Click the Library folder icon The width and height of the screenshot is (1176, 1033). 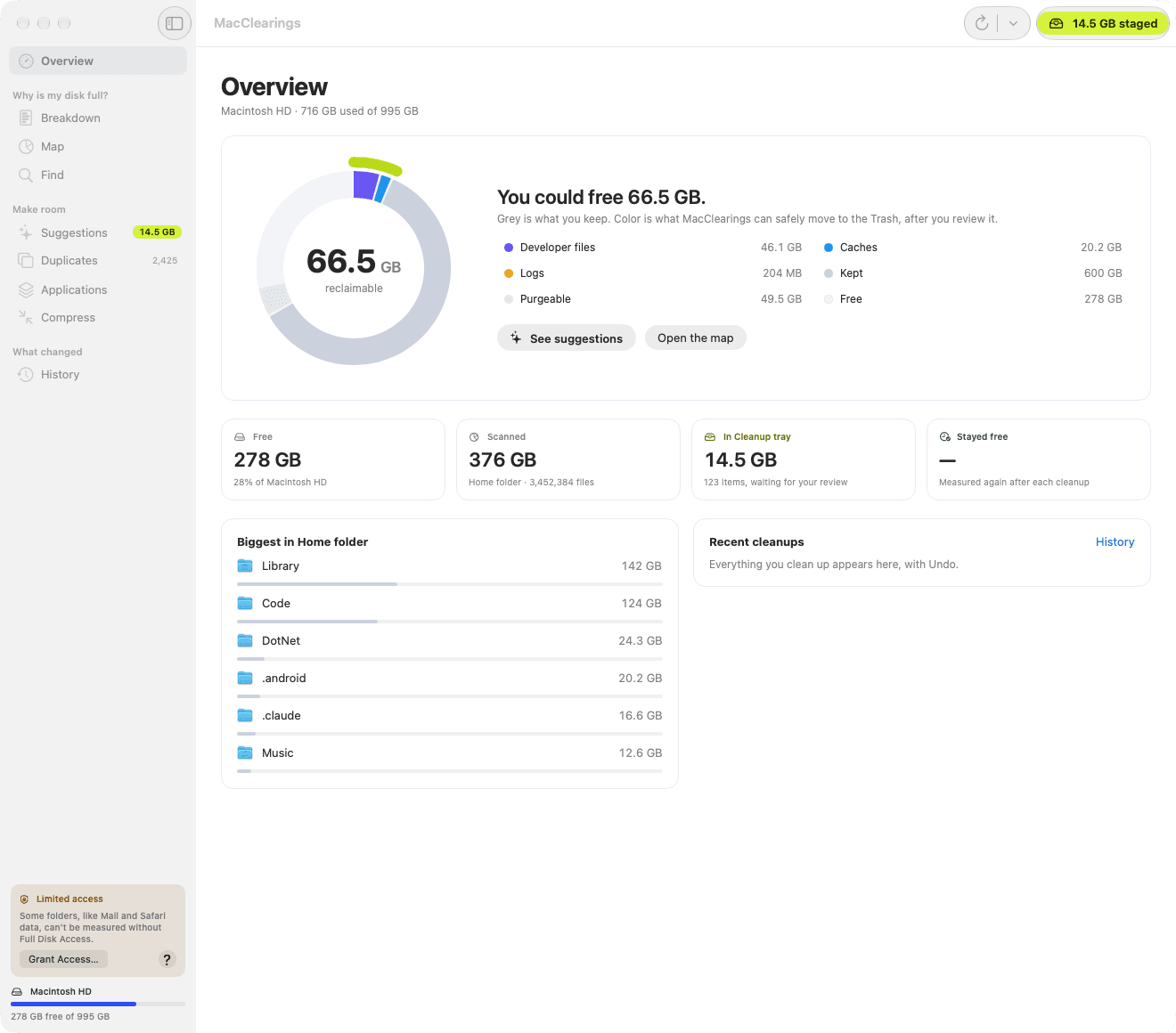click(245, 565)
